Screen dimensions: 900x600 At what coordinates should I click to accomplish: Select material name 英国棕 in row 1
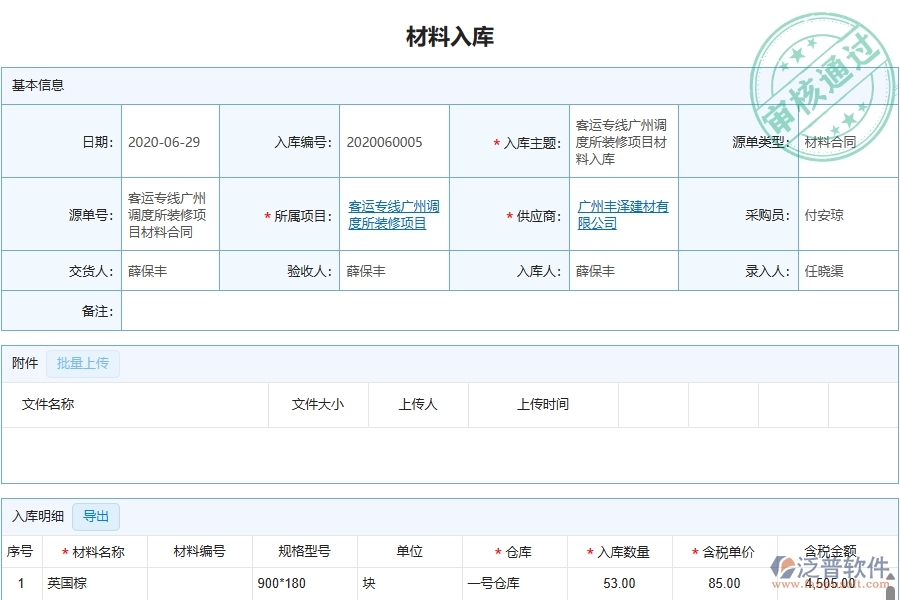(68, 584)
